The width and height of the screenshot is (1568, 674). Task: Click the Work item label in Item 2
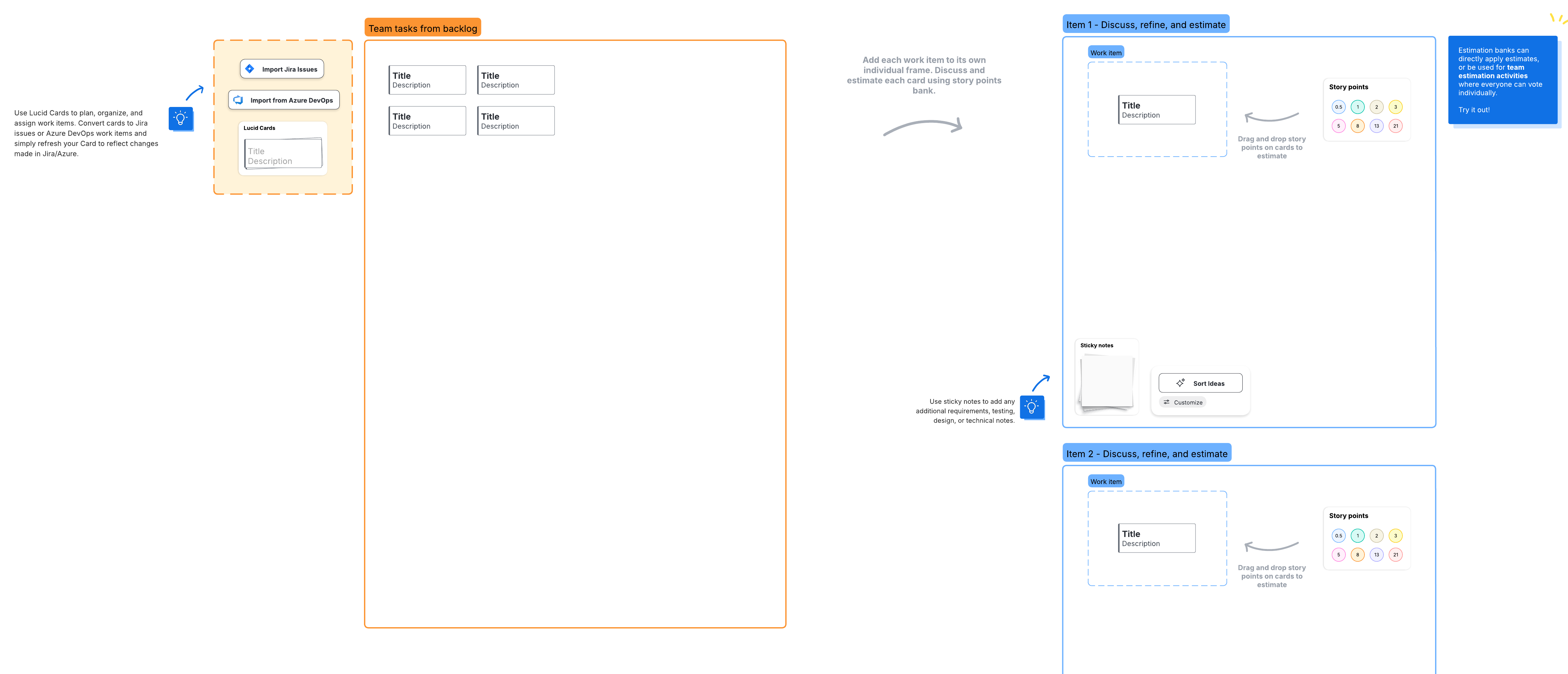click(x=1105, y=482)
